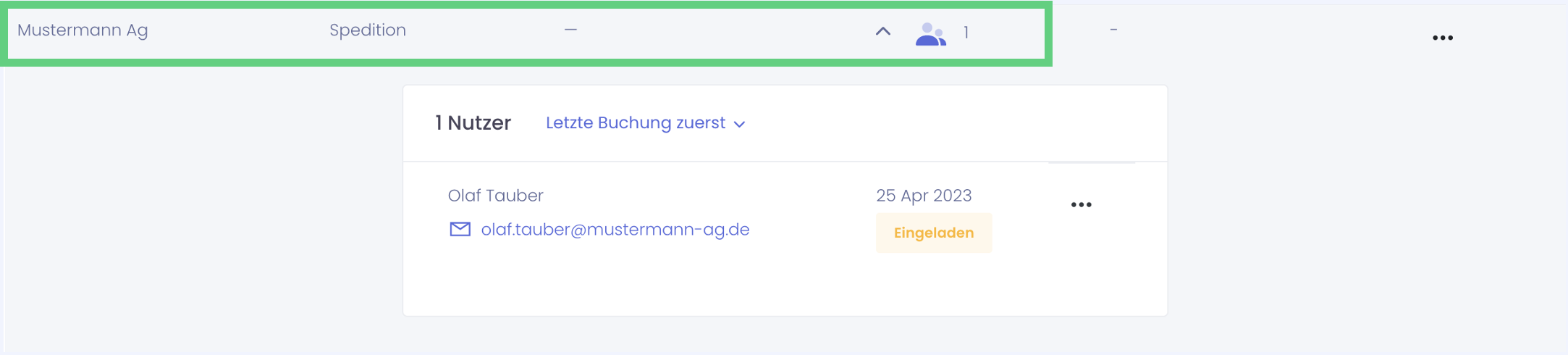This screenshot has height=355, width=1568.
Task: Click the 1 Nutzer heading
Action: point(473,123)
